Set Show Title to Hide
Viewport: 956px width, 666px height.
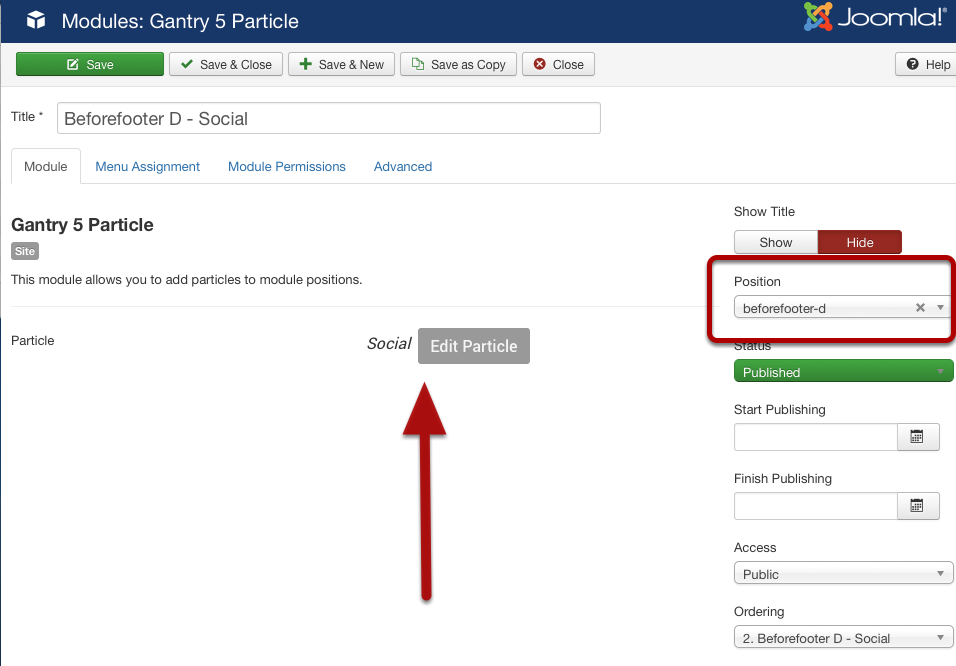860,242
